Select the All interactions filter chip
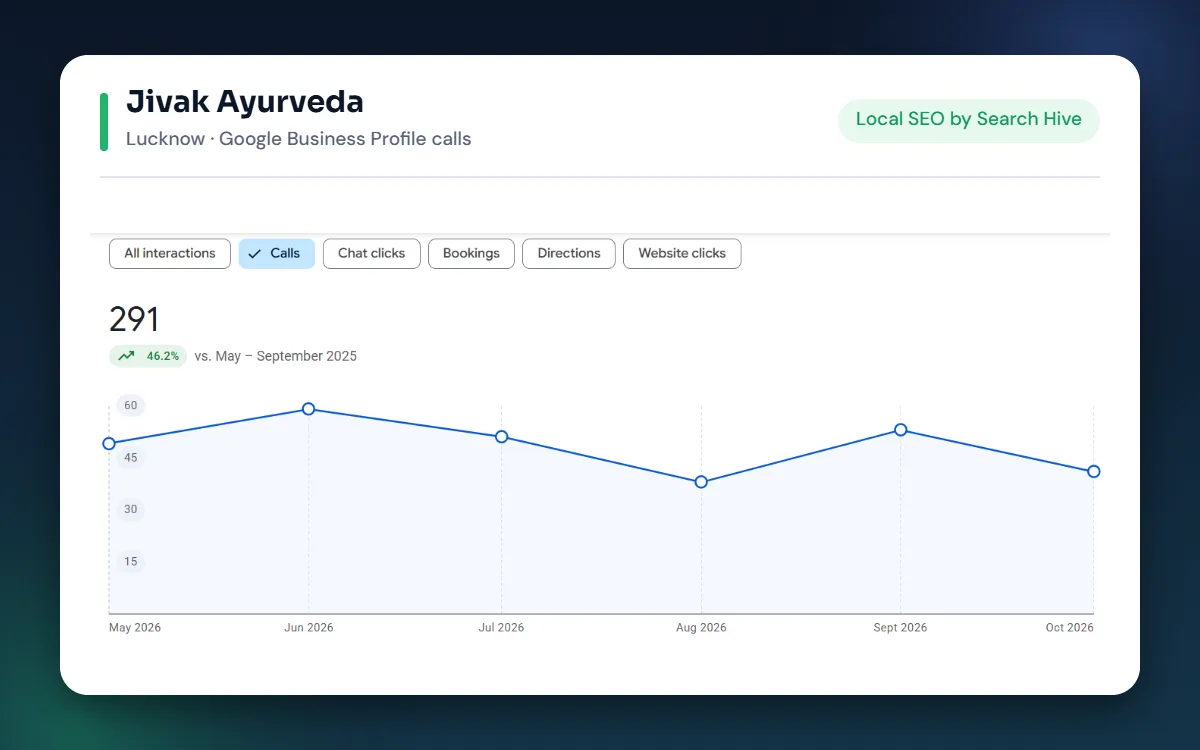Viewport: 1200px width, 750px height. click(170, 253)
